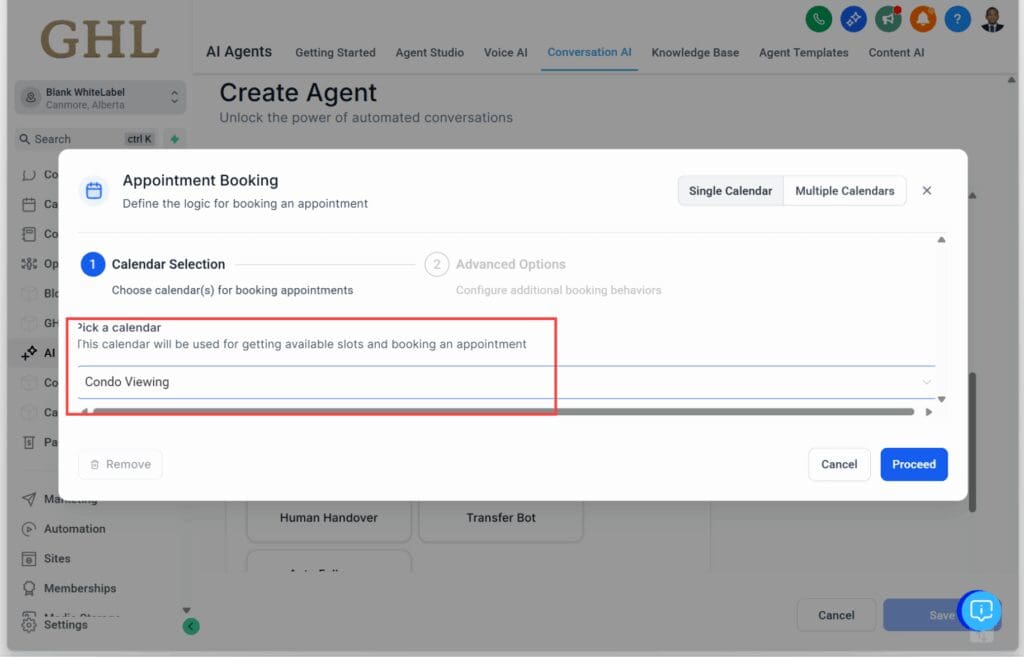
Task: Switch to Multiple Calendars mode
Action: click(x=844, y=190)
